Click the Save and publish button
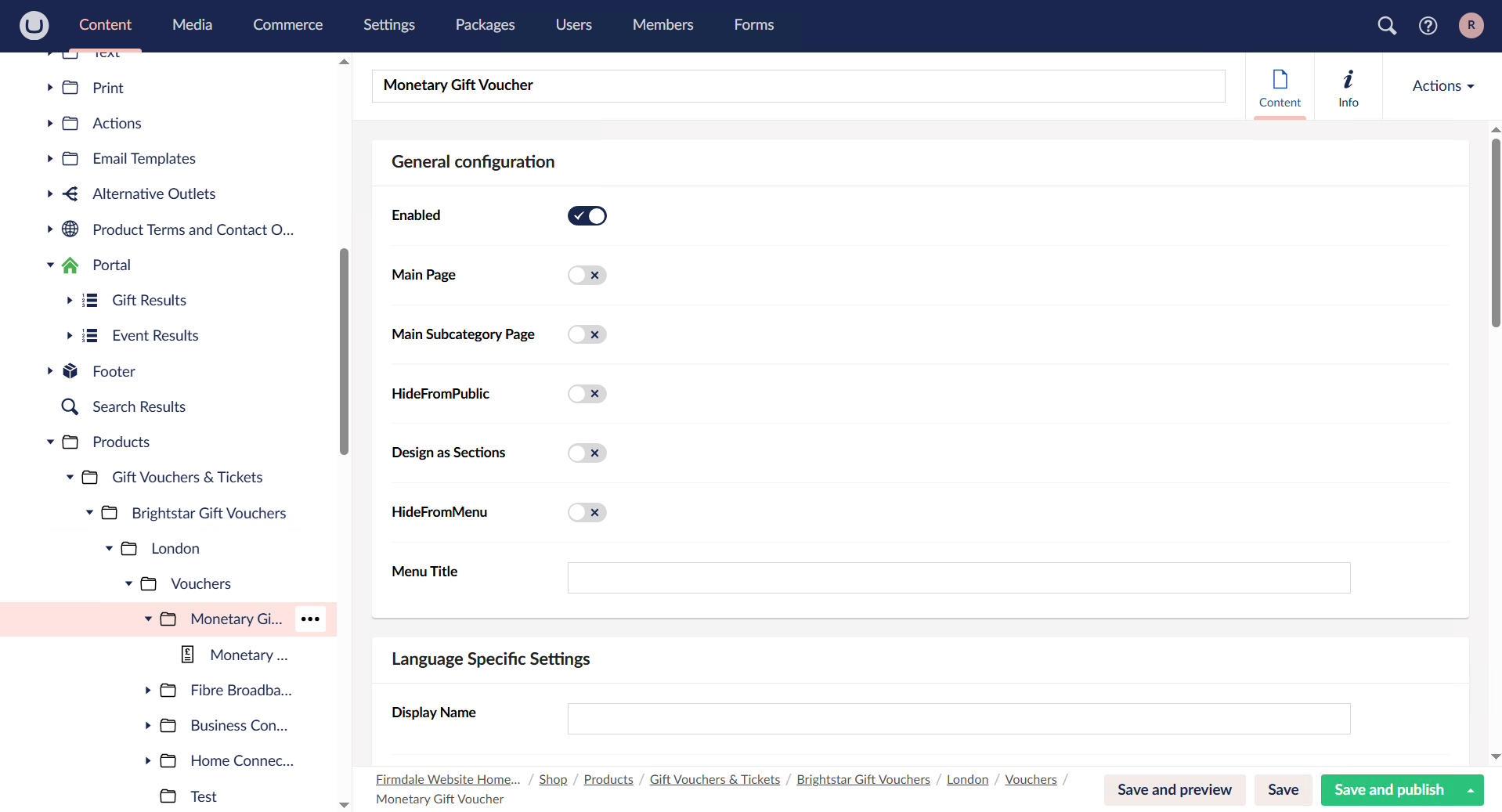Viewport: 1502px width, 812px height. (1389, 789)
